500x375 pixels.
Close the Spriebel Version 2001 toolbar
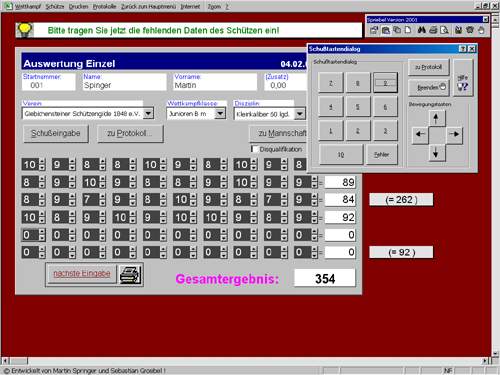point(485,20)
